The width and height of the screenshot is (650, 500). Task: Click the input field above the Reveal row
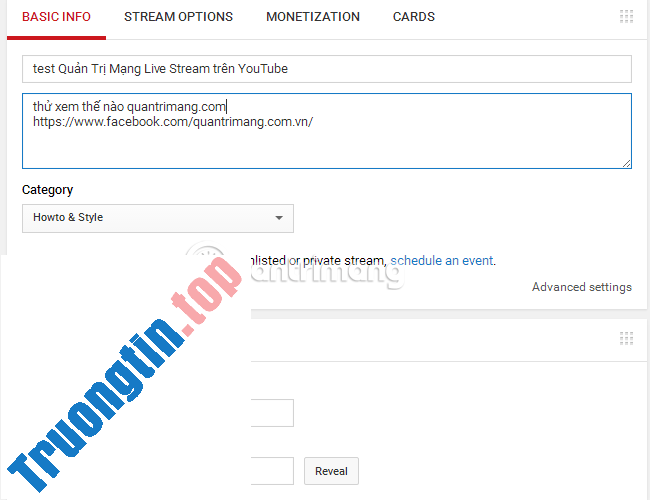[272, 413]
